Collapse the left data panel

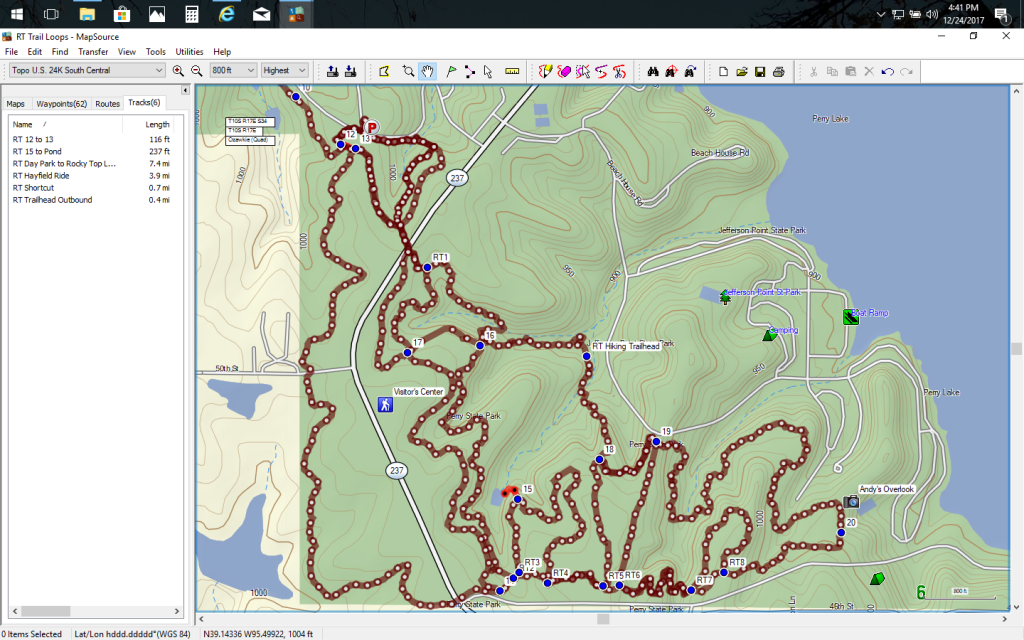185,90
